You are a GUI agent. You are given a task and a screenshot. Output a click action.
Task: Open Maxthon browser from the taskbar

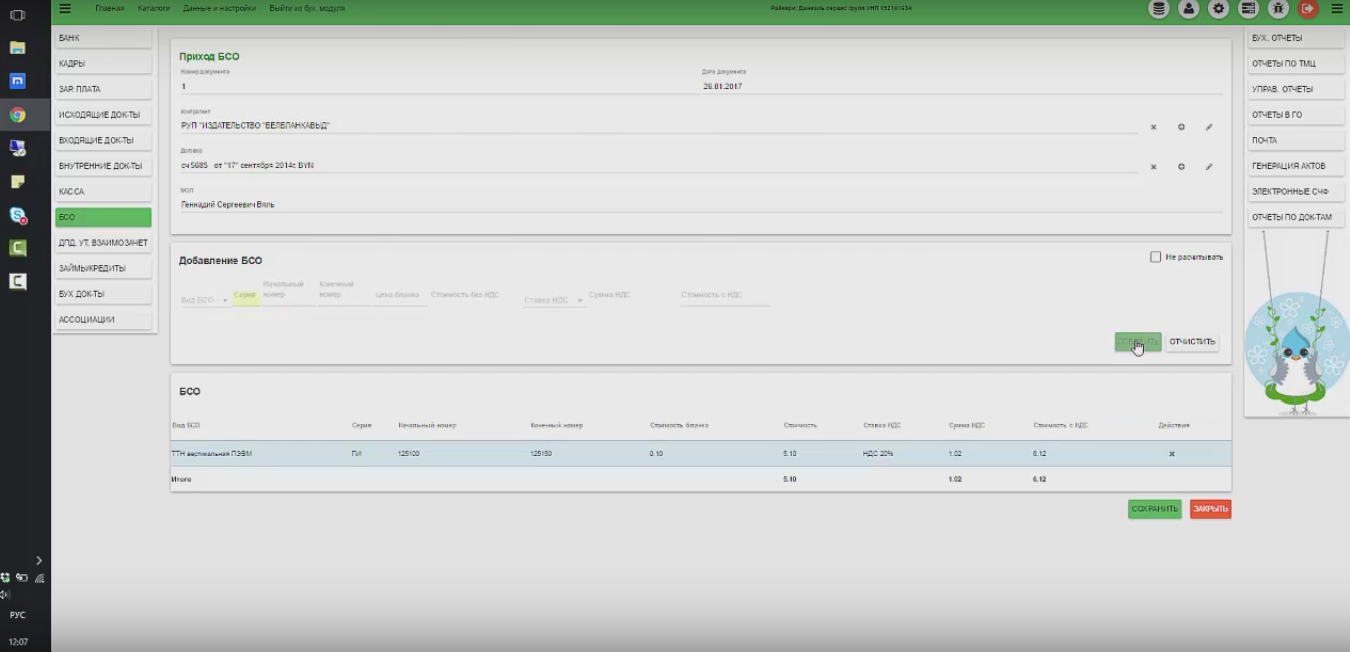click(17, 81)
